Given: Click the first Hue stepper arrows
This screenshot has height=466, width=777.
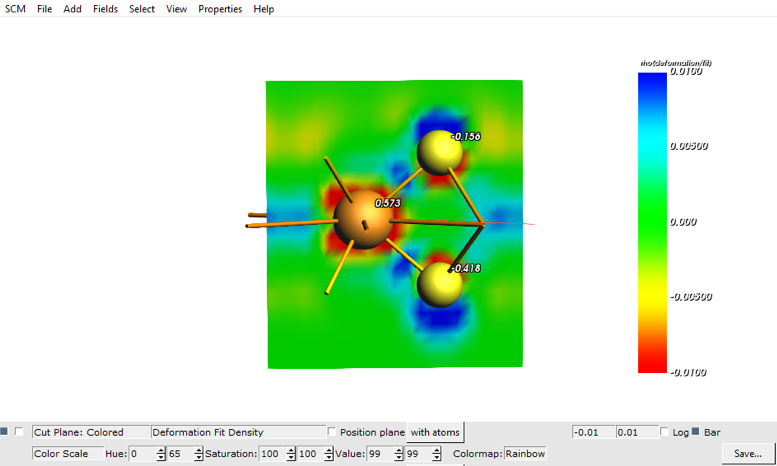Looking at the screenshot, I should pyautogui.click(x=161, y=454).
